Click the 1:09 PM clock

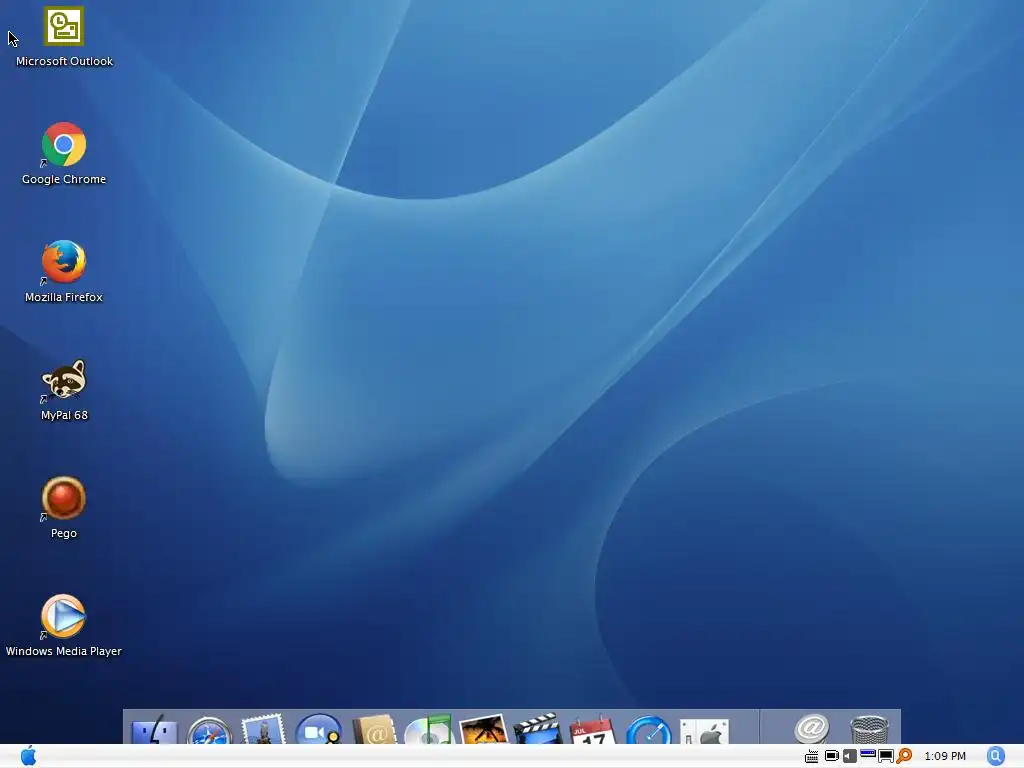[x=945, y=756]
